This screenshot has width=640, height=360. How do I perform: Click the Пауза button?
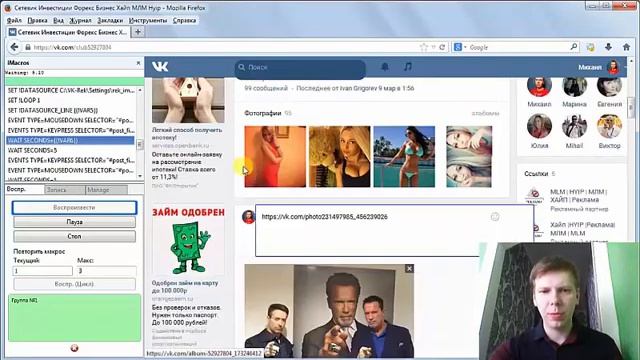(x=74, y=222)
